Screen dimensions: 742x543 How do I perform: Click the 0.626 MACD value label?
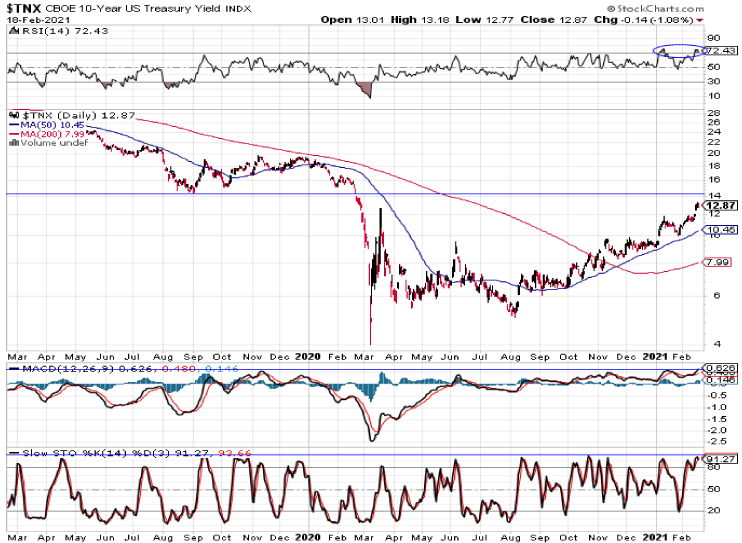(721, 369)
